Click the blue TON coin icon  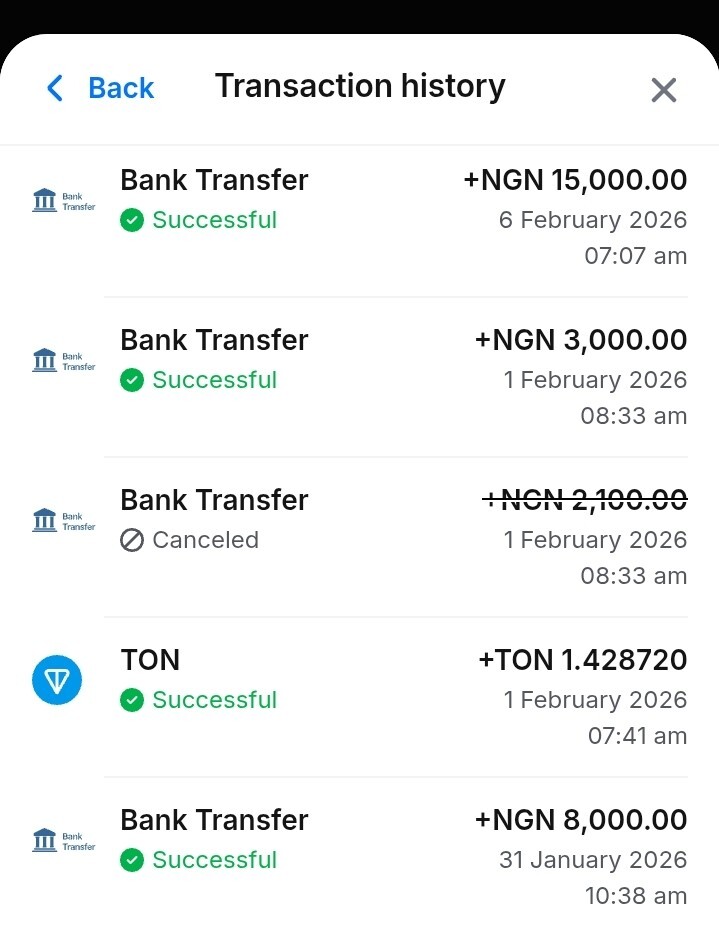[56, 681]
